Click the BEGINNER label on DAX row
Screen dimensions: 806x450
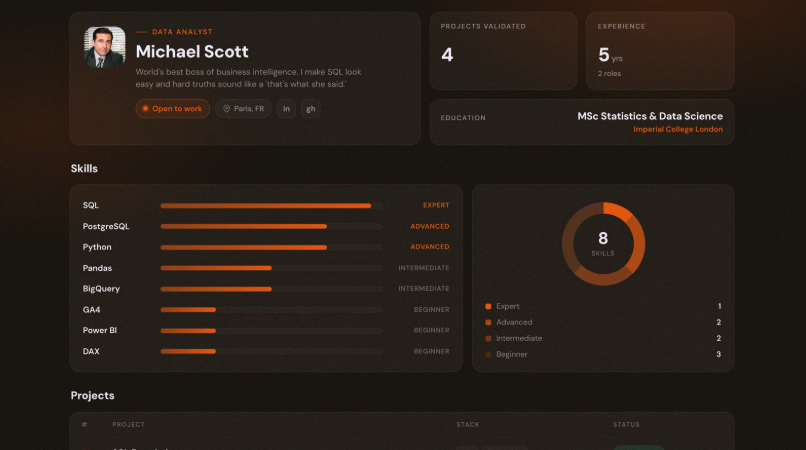[431, 351]
